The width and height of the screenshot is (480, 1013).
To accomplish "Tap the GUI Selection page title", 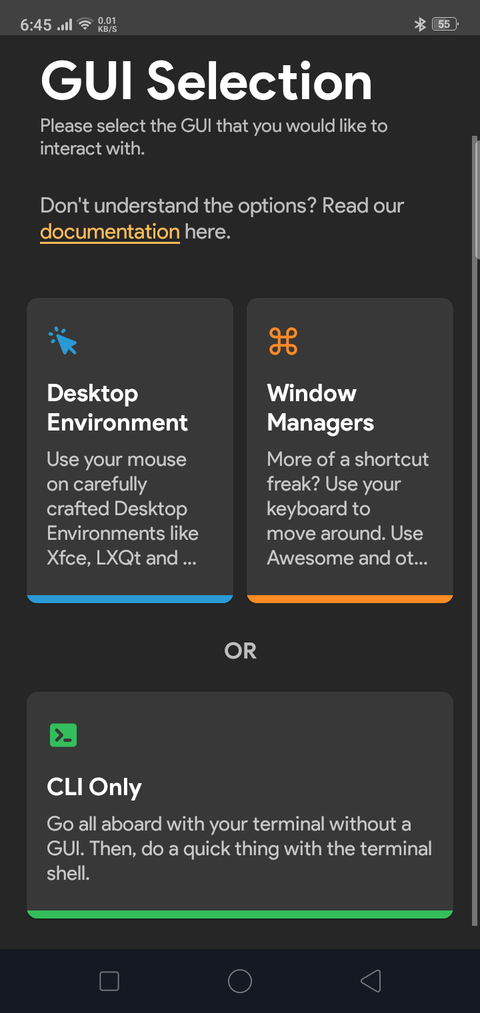I will [207, 81].
